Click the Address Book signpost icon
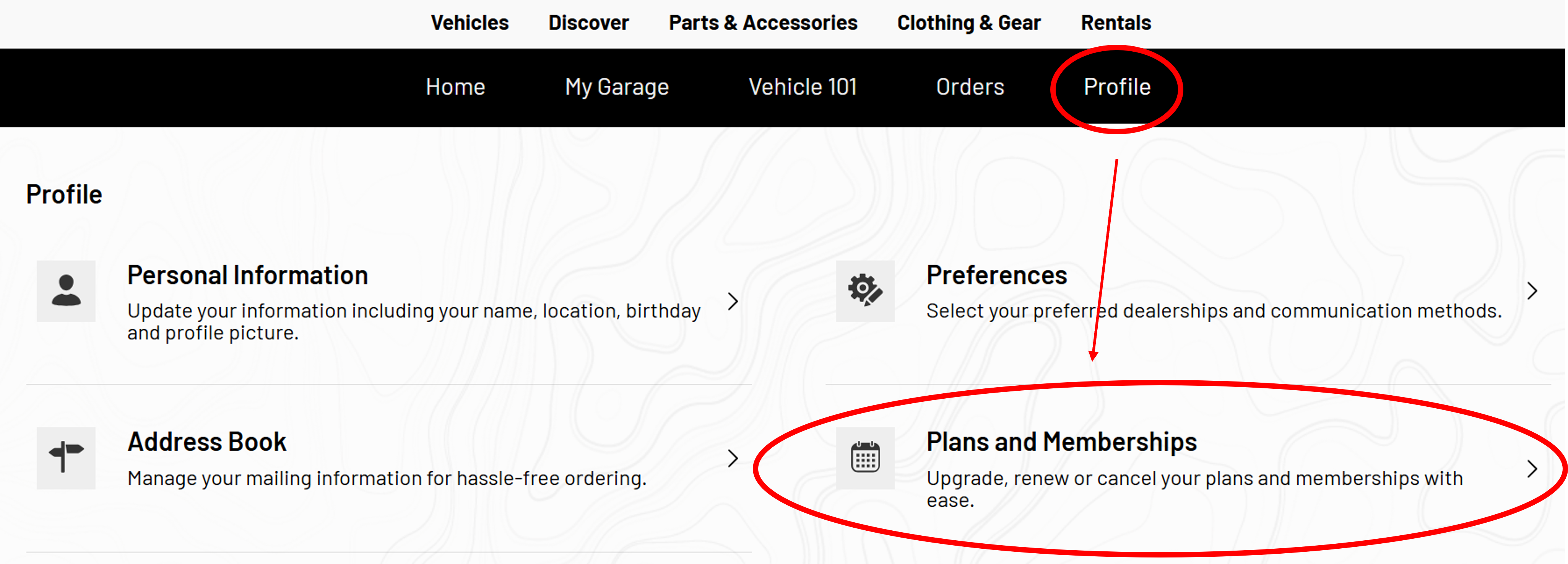The width and height of the screenshot is (1568, 564). [66, 458]
